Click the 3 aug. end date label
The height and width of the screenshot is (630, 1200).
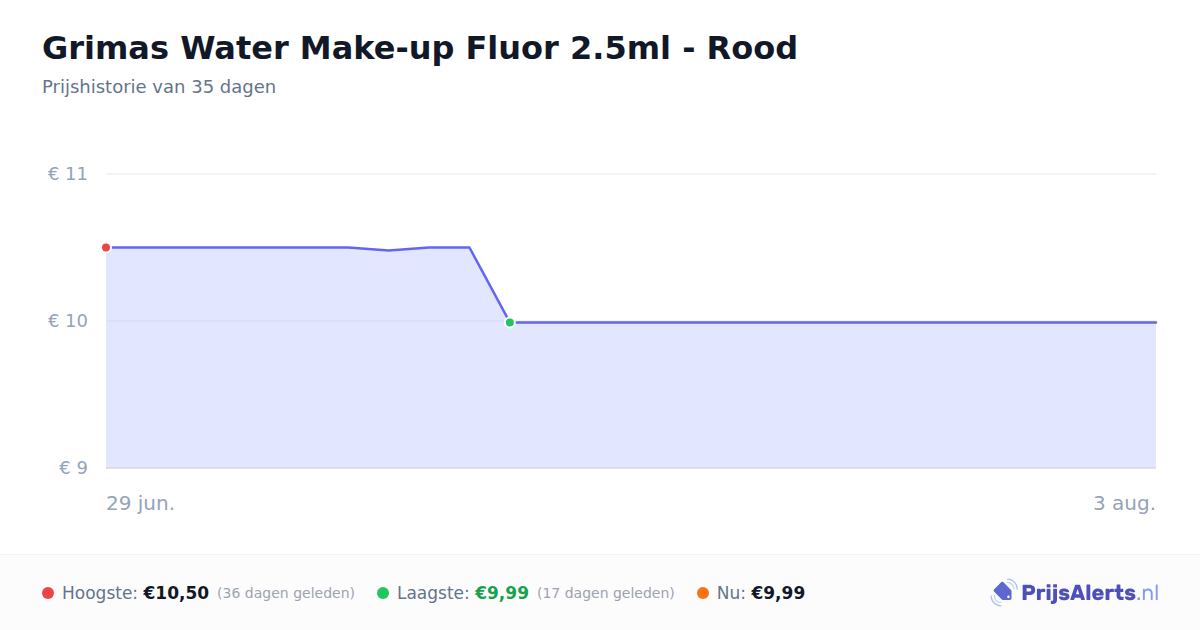click(x=1124, y=503)
